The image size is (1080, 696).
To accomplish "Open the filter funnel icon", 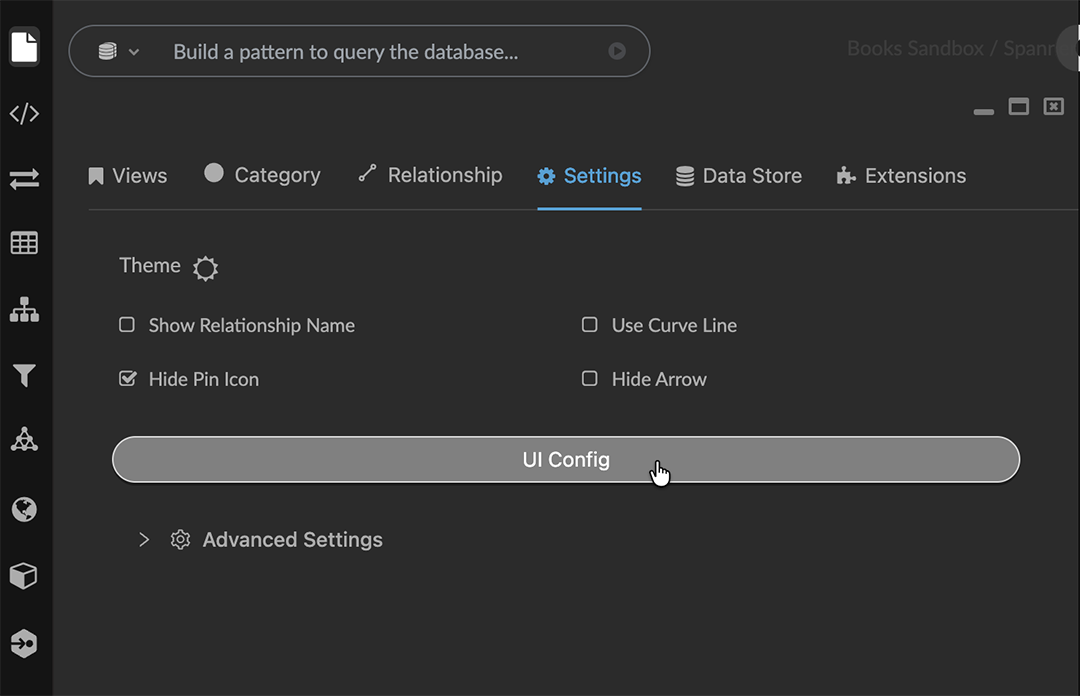I will click(x=24, y=375).
